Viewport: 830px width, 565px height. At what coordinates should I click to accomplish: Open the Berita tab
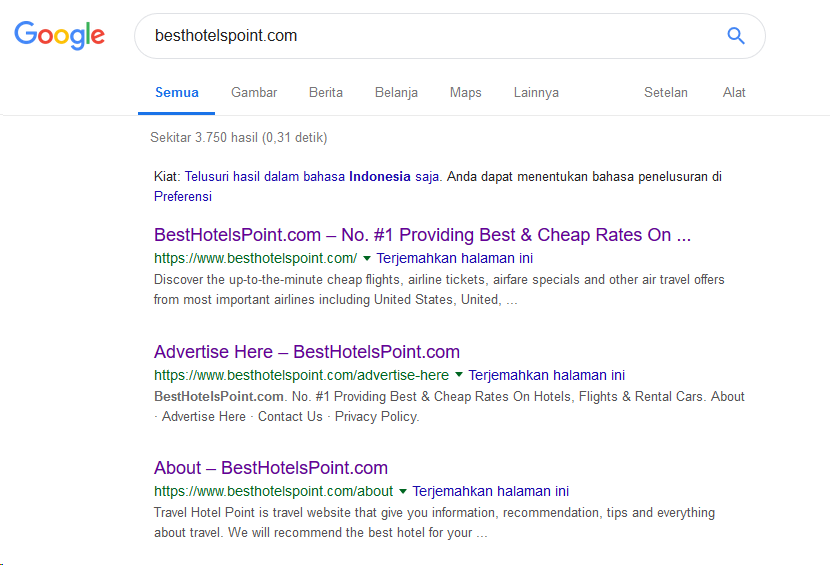[x=326, y=93]
